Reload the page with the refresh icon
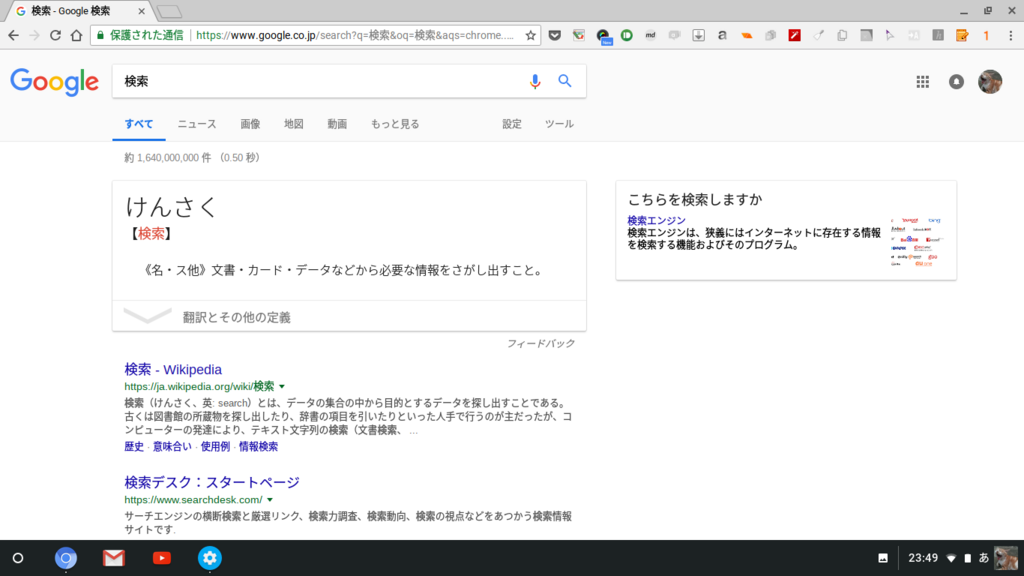The image size is (1024, 576). coord(56,33)
